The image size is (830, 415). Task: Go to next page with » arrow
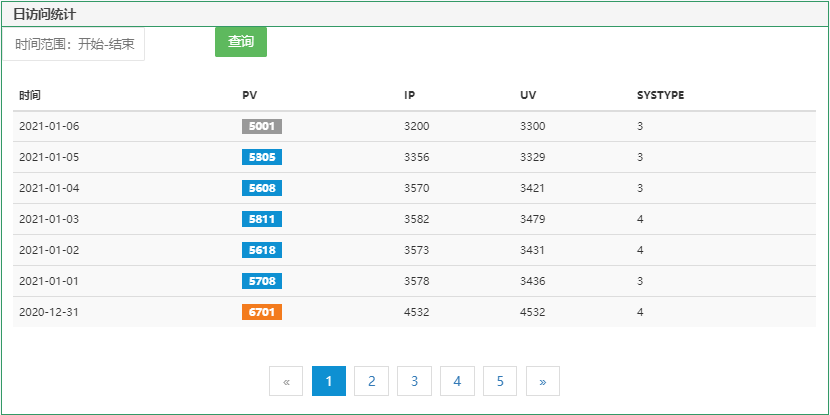[x=542, y=381]
